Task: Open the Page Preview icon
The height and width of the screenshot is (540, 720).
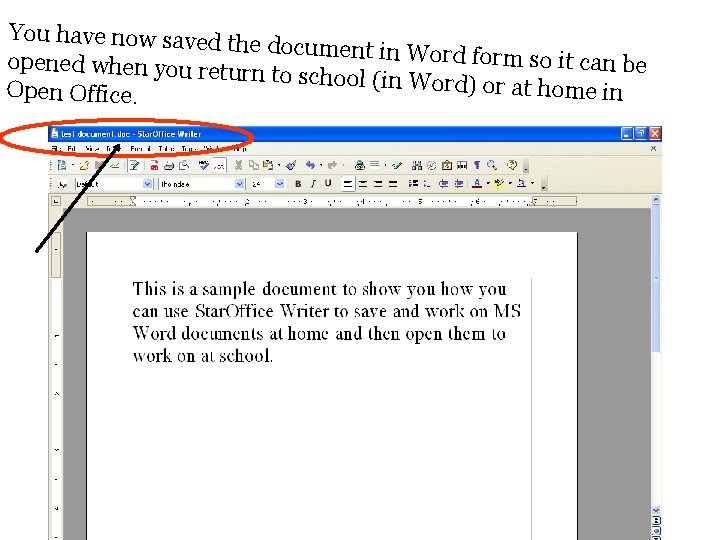Action: point(184,165)
